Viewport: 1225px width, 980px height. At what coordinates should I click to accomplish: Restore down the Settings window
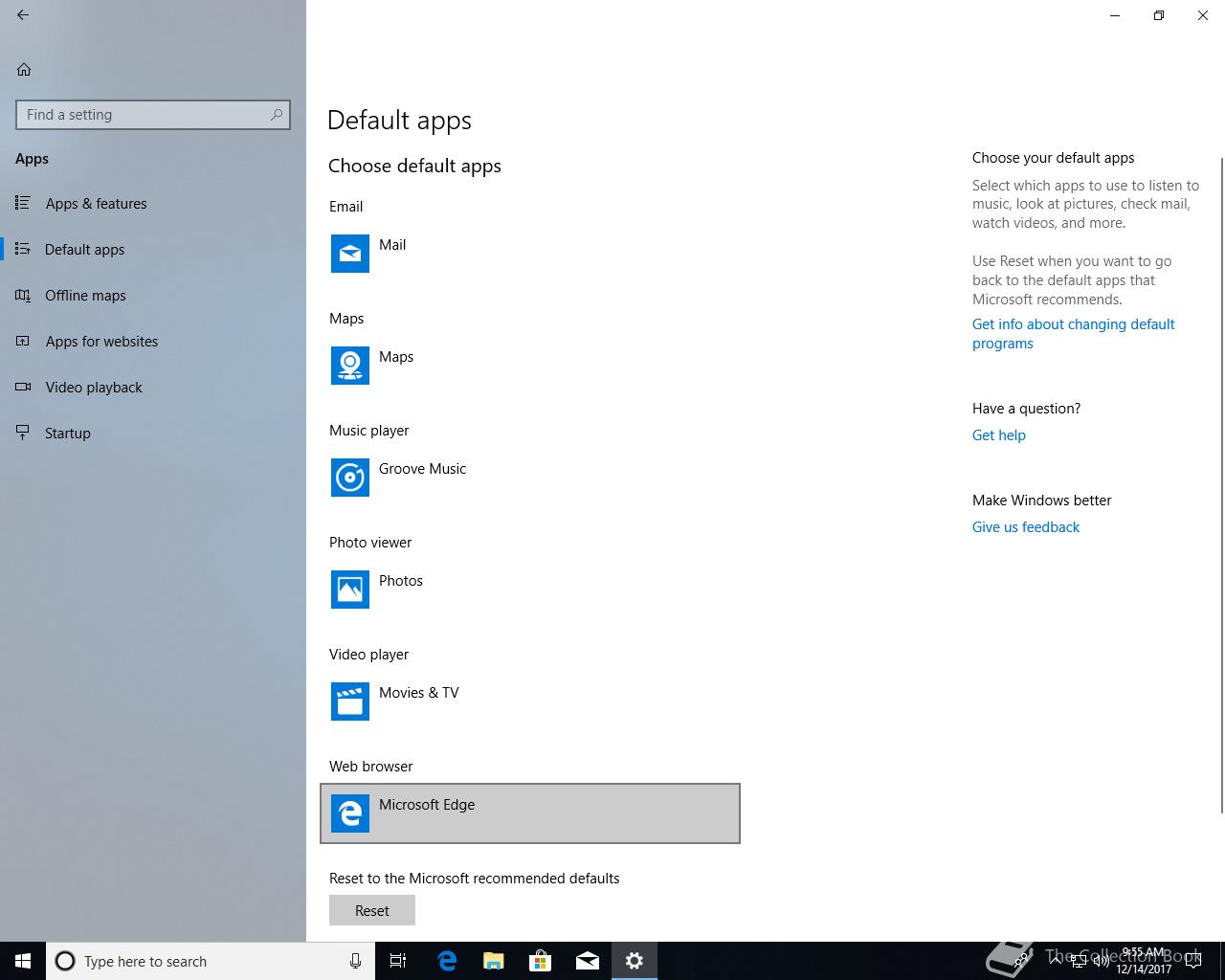(1159, 15)
